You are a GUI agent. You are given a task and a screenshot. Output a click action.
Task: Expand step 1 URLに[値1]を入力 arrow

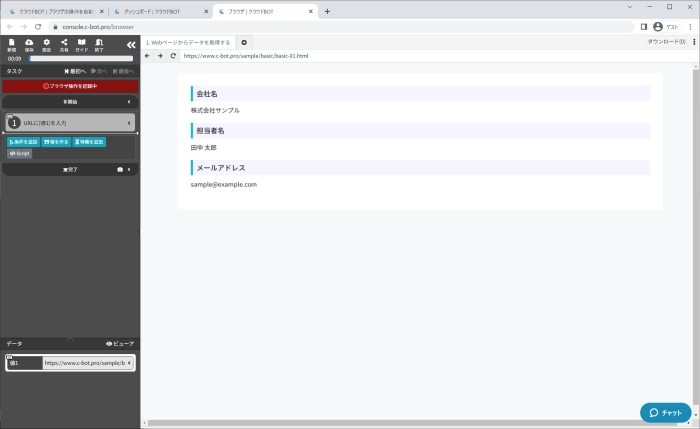tap(129, 122)
